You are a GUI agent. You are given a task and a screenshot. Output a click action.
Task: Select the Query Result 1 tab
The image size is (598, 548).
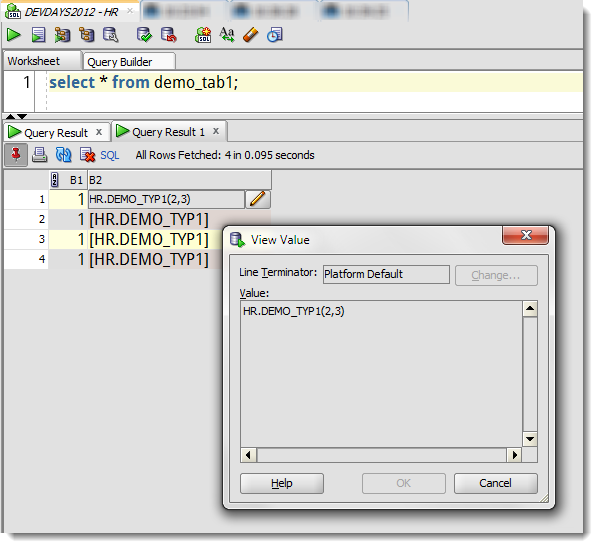[x=168, y=132]
